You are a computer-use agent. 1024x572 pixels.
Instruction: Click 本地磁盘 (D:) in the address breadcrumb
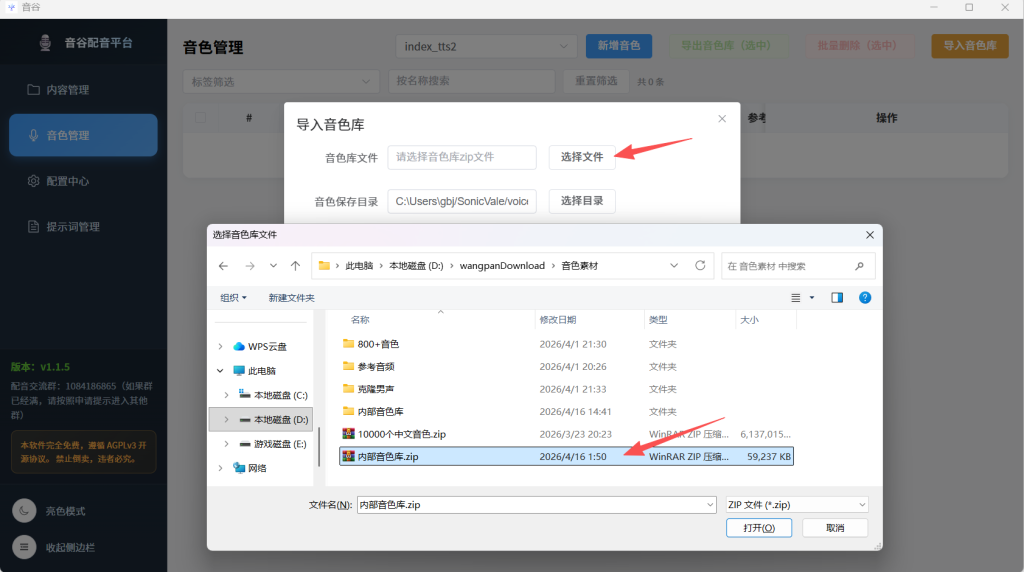pyautogui.click(x=416, y=266)
